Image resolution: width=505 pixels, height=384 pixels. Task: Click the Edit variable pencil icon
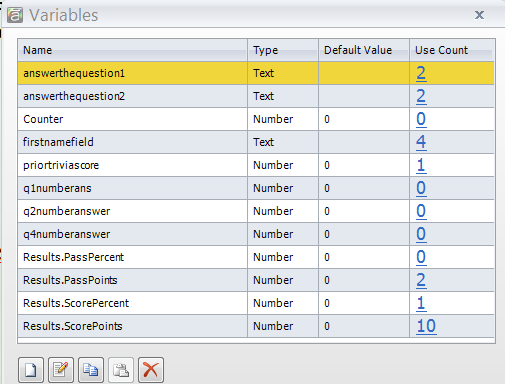pos(61,370)
